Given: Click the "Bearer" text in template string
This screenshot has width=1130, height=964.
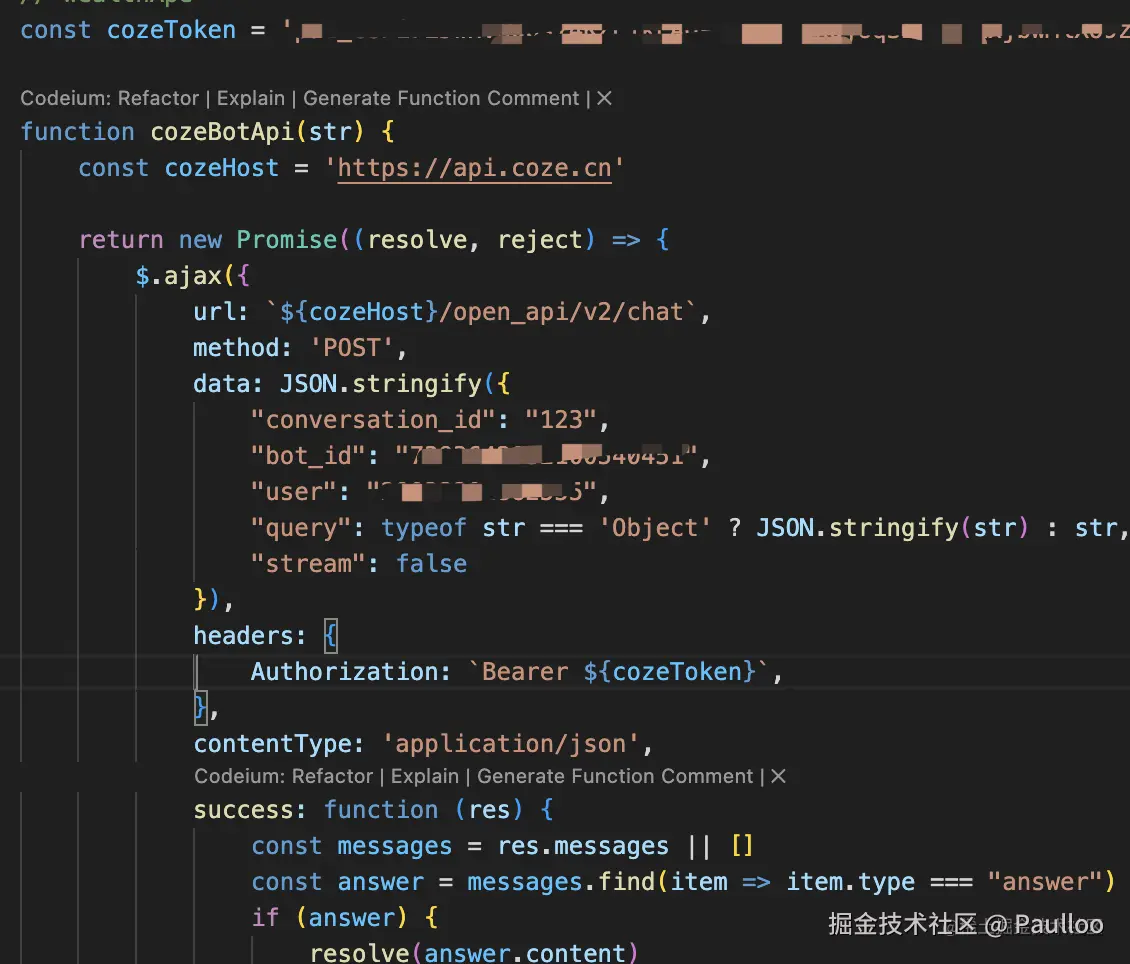Looking at the screenshot, I should pos(525,671).
